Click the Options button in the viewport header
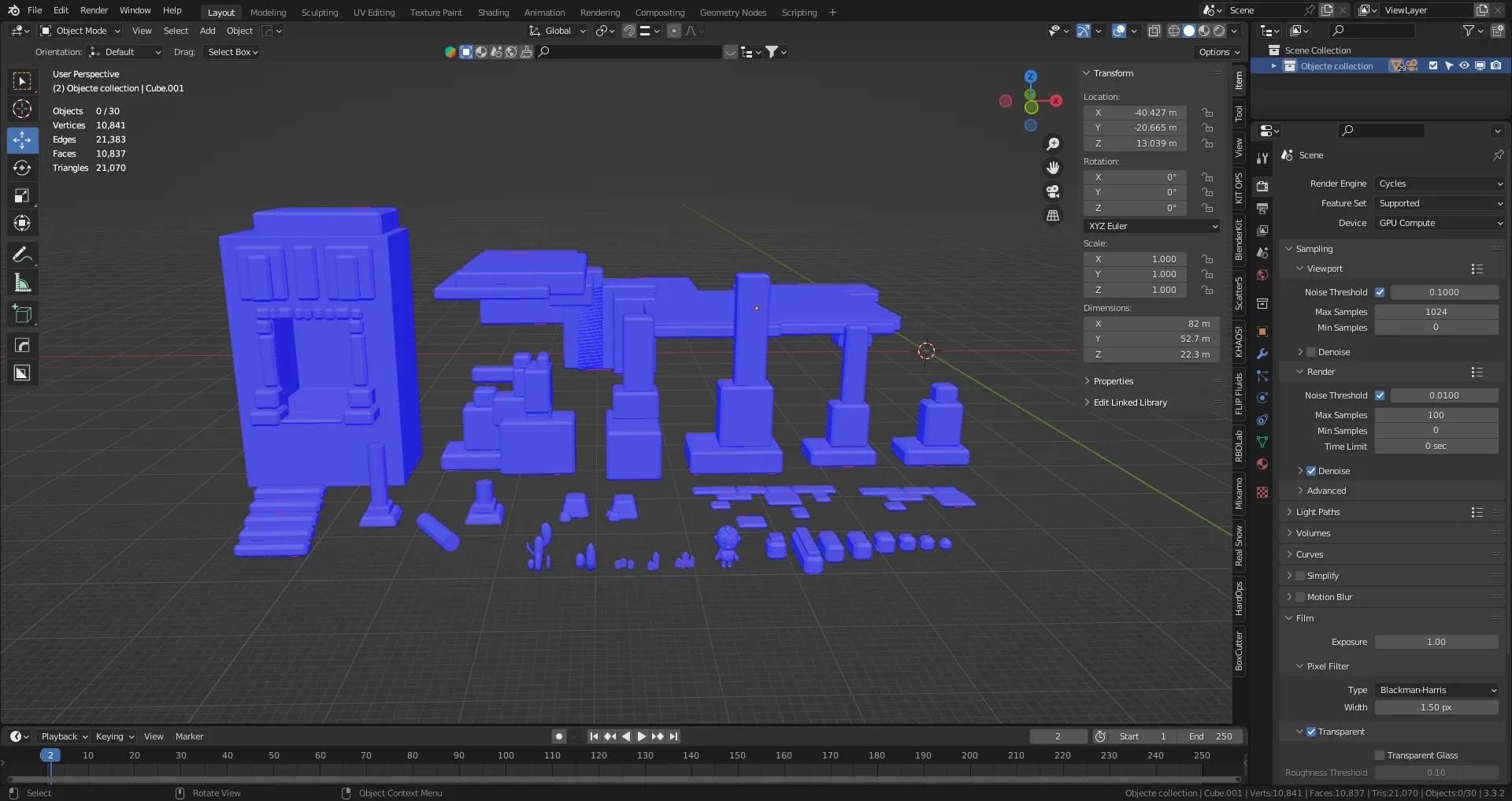 click(x=1219, y=52)
